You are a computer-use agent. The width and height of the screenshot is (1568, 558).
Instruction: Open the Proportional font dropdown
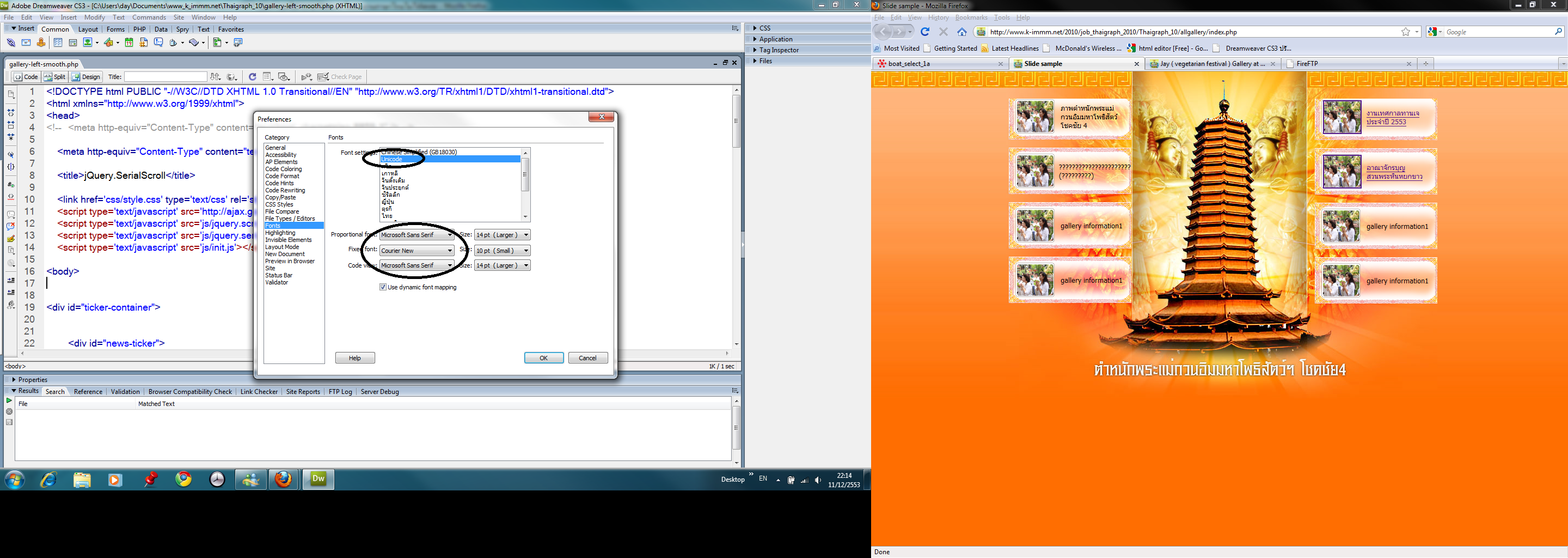pos(417,234)
